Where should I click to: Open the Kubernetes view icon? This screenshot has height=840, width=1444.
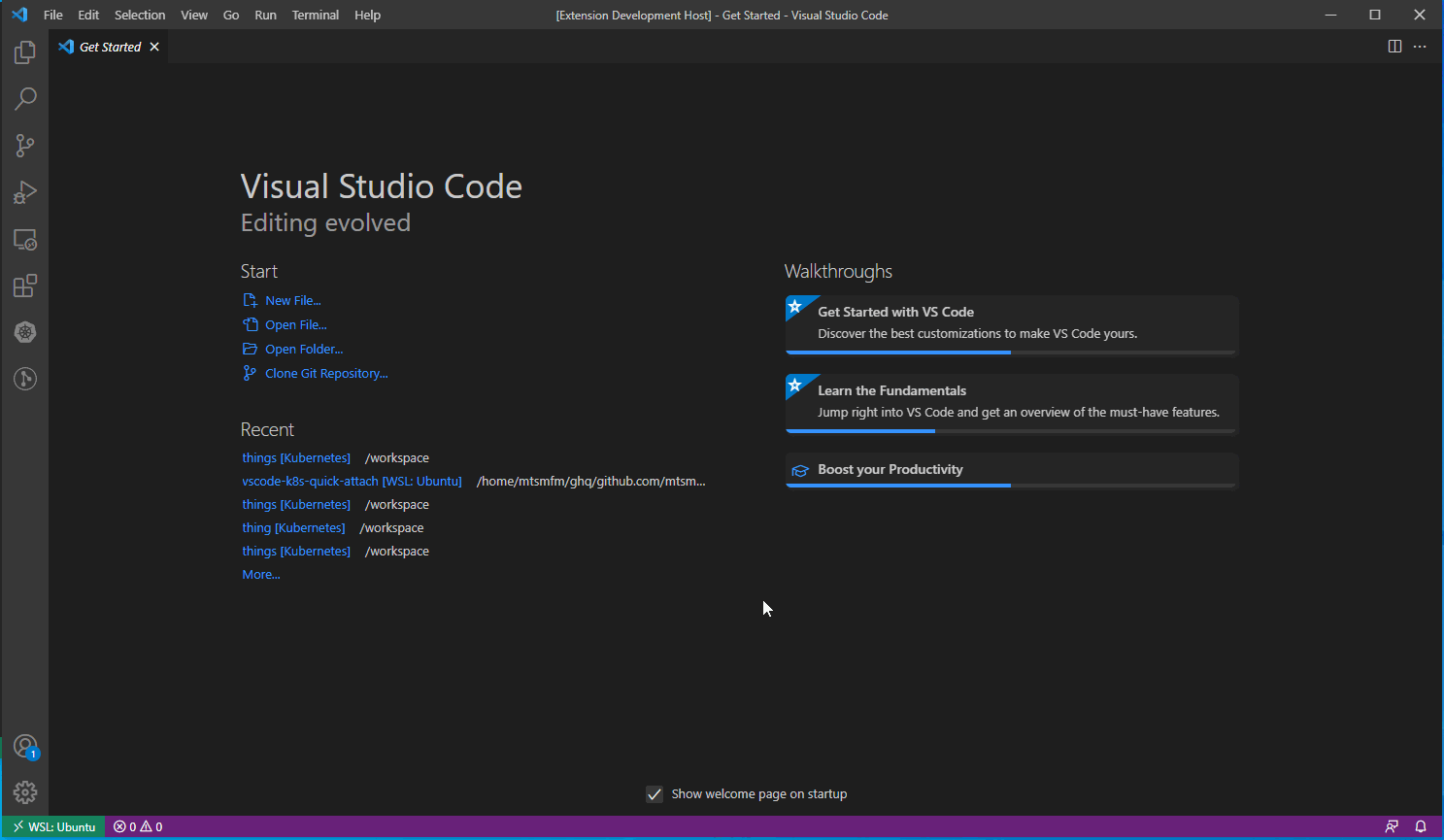(25, 332)
